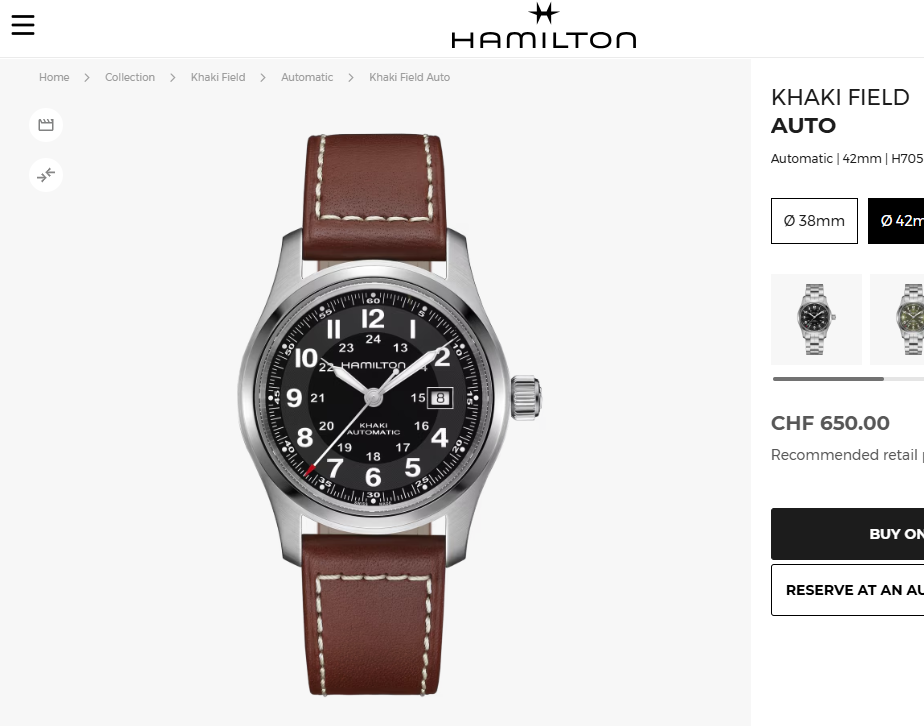
Task: Open the hamburger navigation menu
Action: [x=23, y=25]
